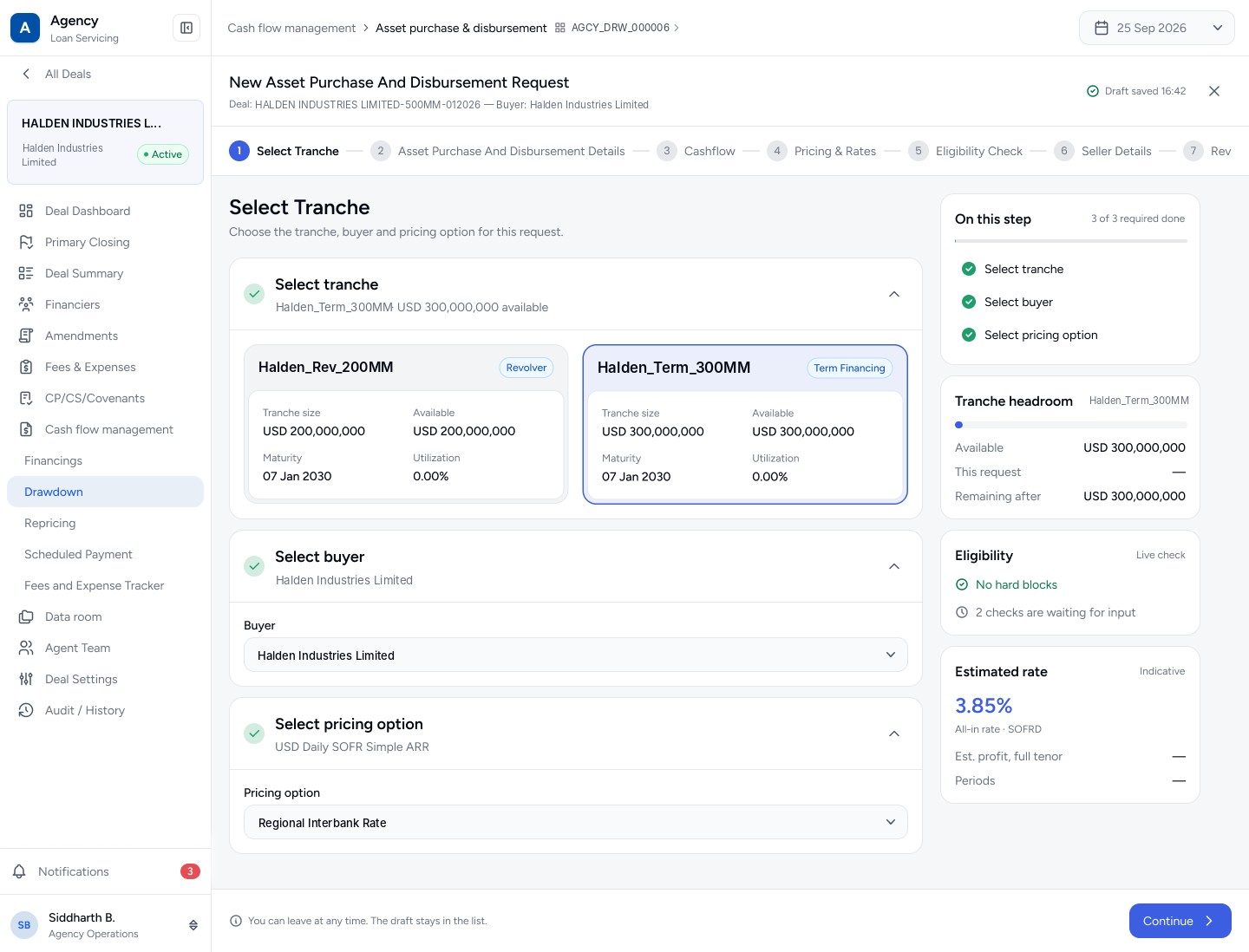Viewport: 1249px width, 952px height.
Task: Open the Buyer dropdown
Action: click(x=576, y=655)
